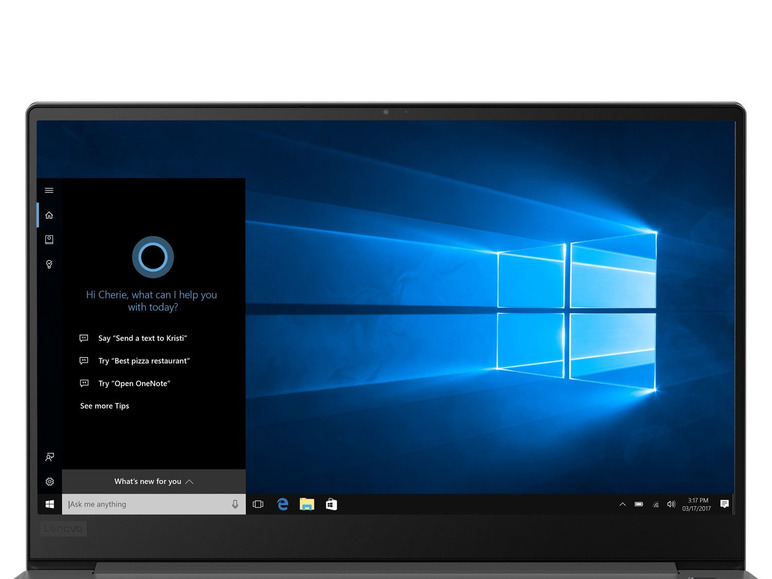772x579 pixels.
Task: Open the volume control in the tray
Action: pos(671,504)
